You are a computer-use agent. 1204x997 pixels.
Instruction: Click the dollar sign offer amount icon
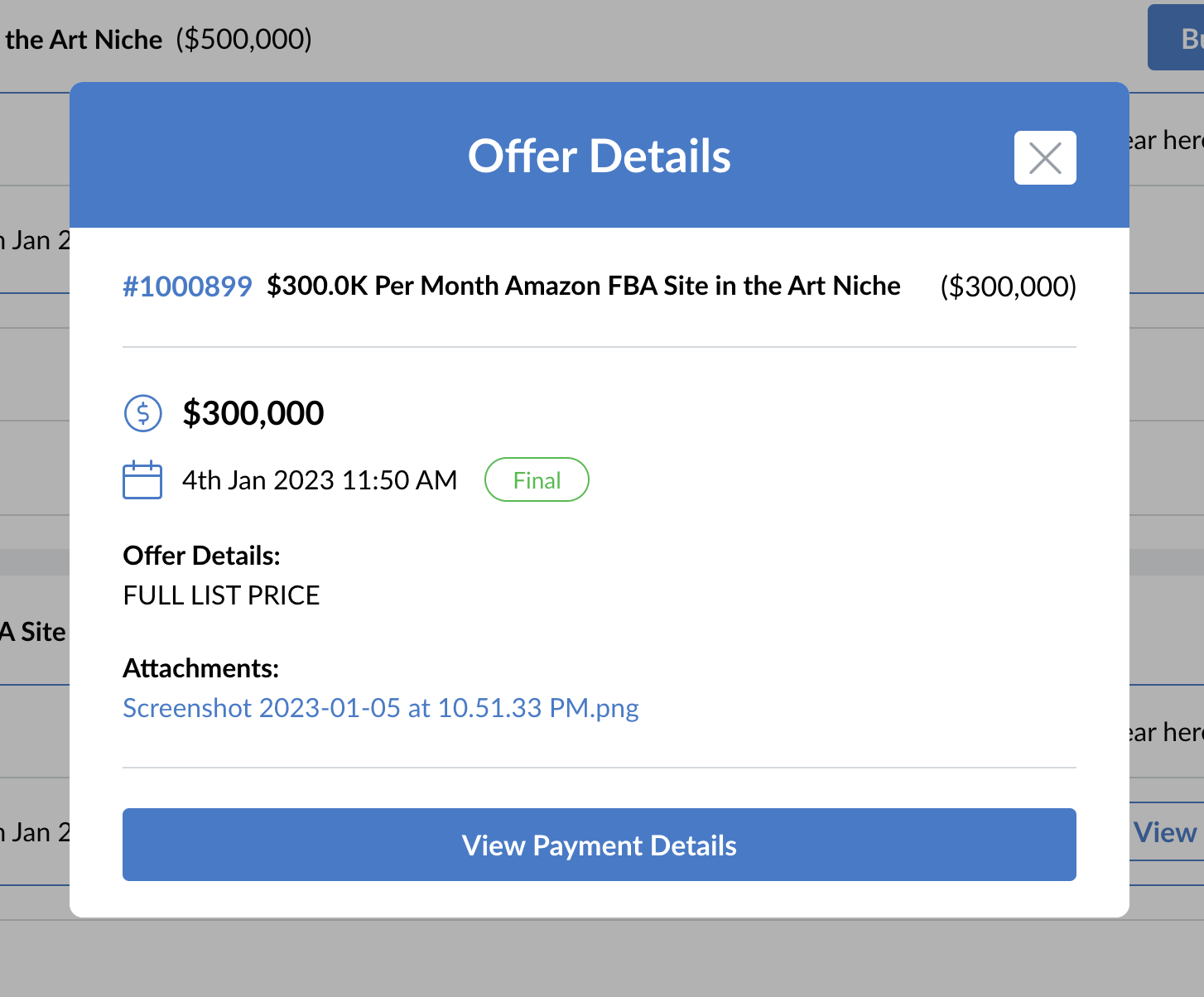pyautogui.click(x=142, y=412)
